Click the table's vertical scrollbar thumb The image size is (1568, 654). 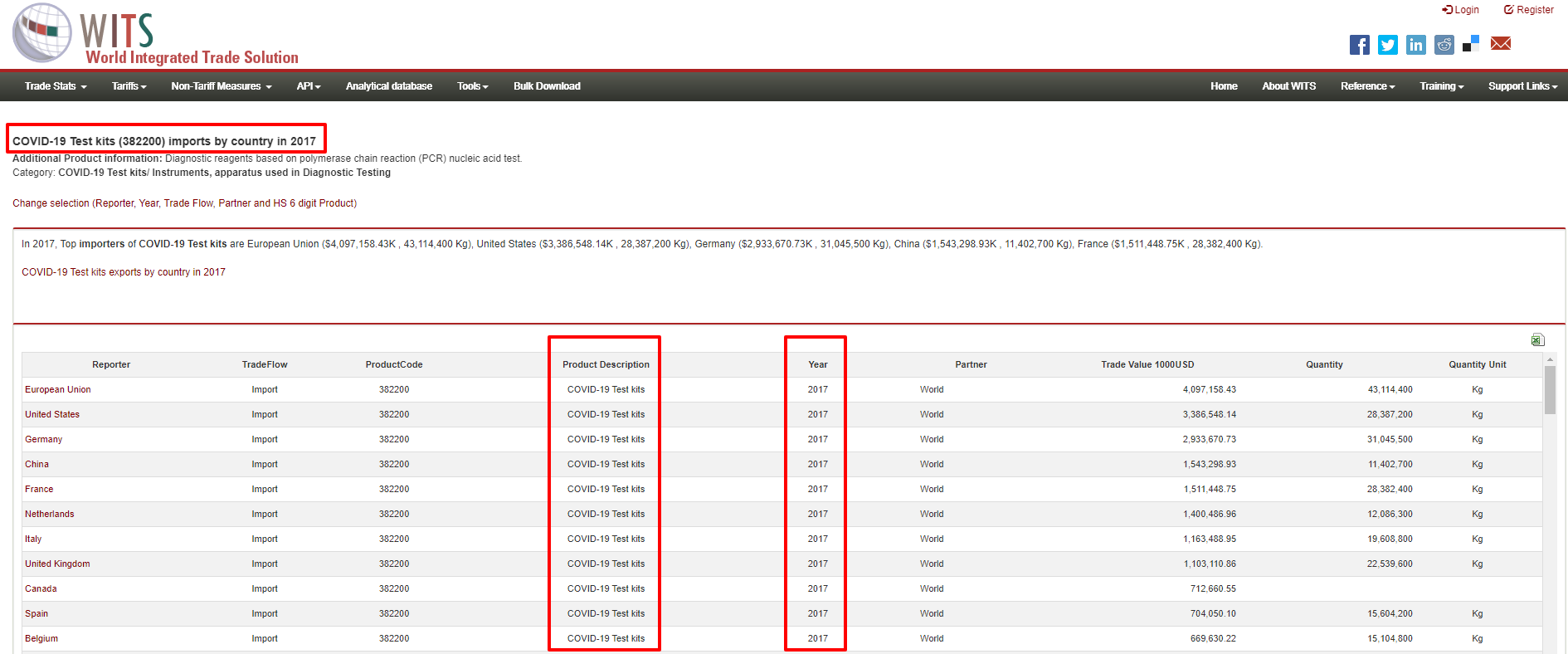tap(1550, 390)
